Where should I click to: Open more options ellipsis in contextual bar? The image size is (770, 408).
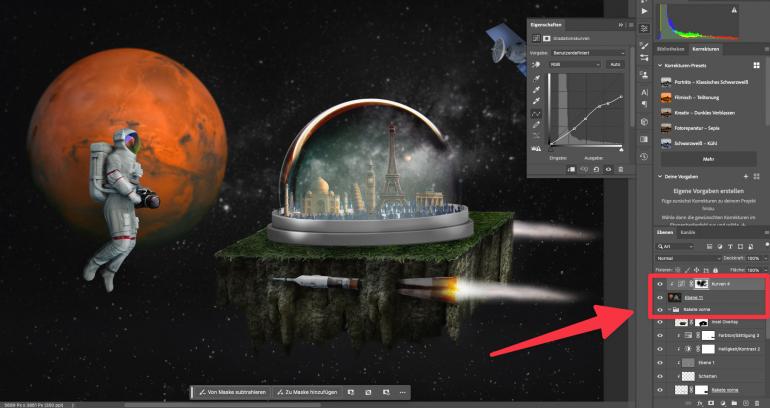[403, 392]
